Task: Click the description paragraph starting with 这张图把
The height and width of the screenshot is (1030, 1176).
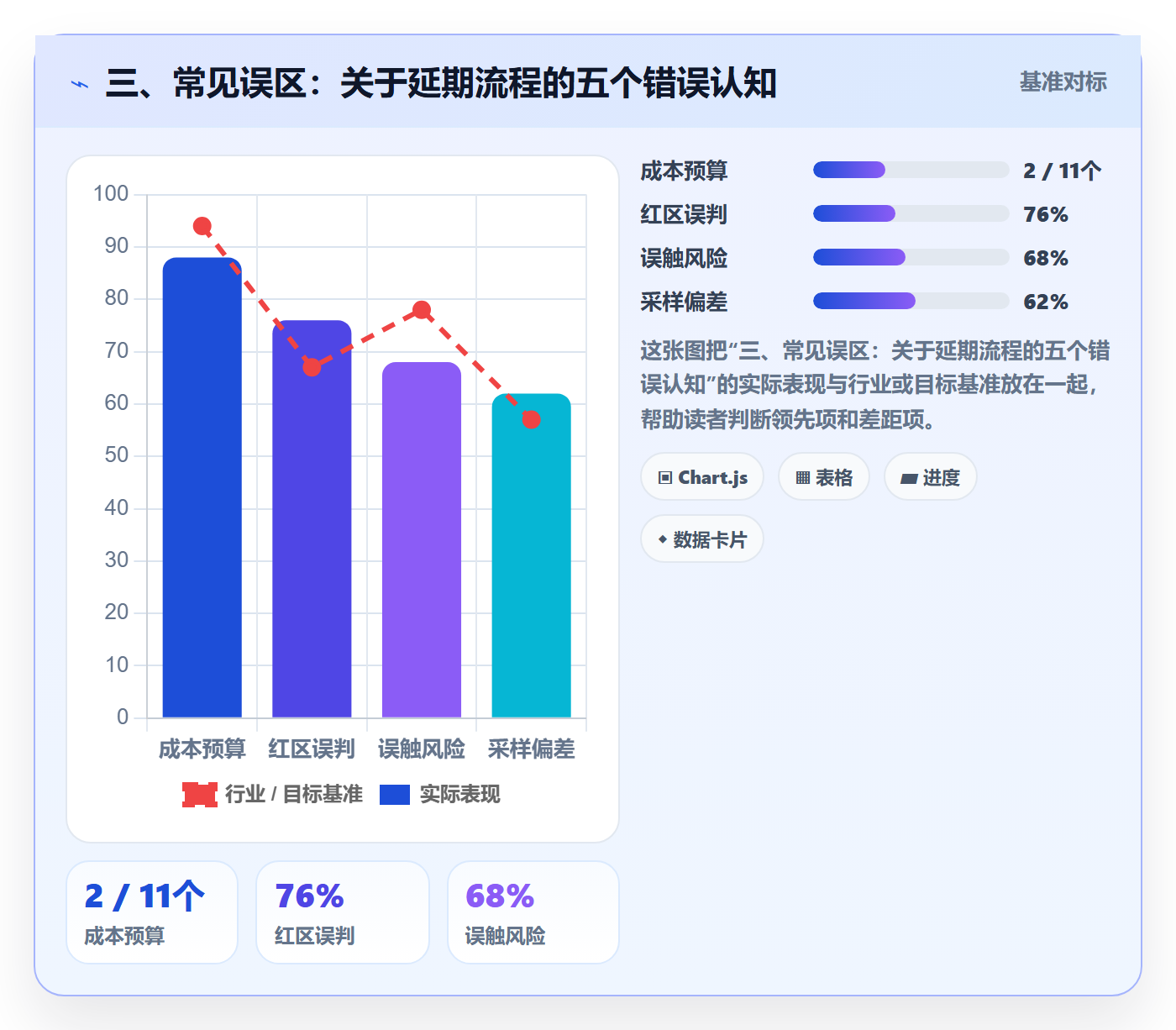Action: 874,385
